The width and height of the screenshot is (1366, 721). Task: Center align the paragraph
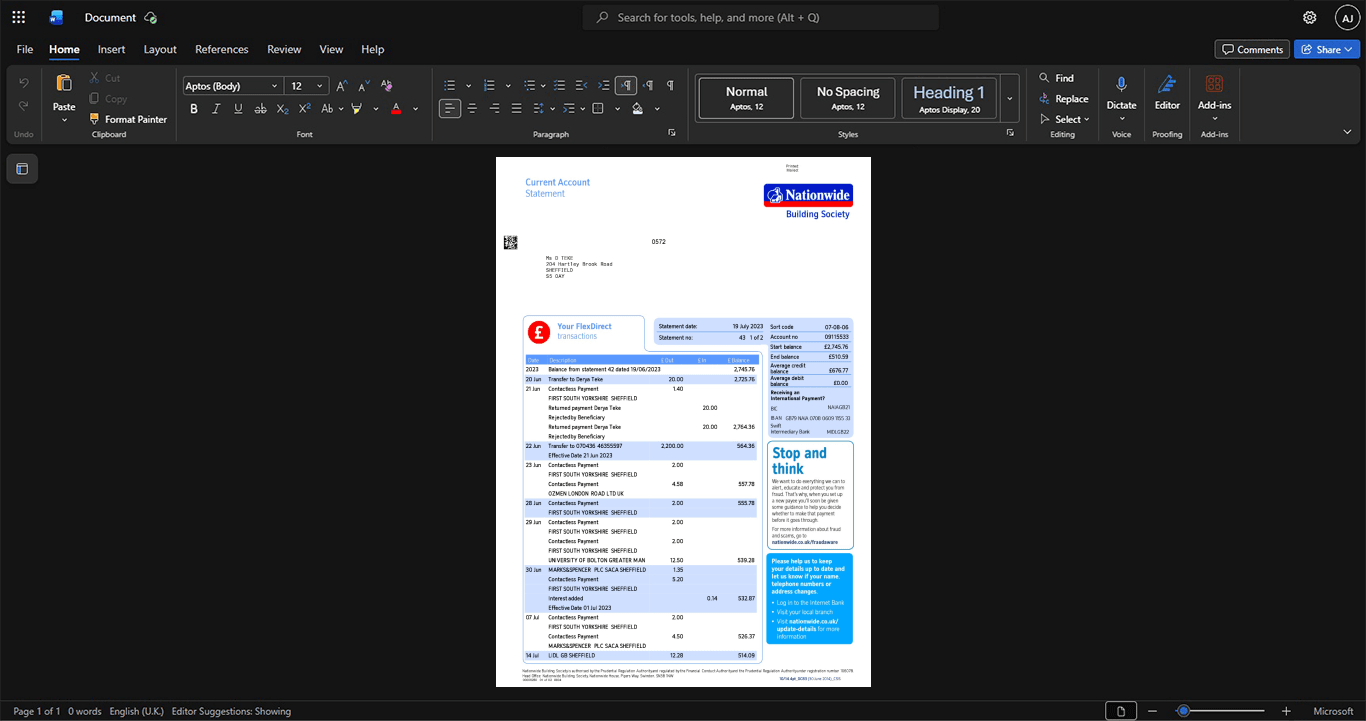click(x=472, y=108)
